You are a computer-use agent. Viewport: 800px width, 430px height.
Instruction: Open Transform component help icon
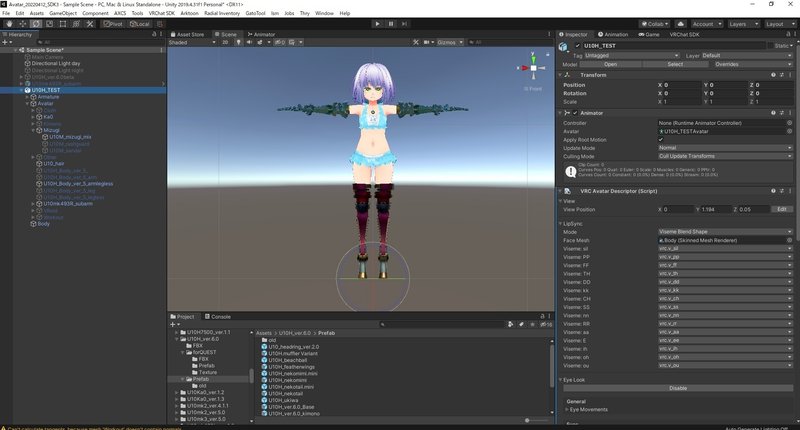pos(773,75)
